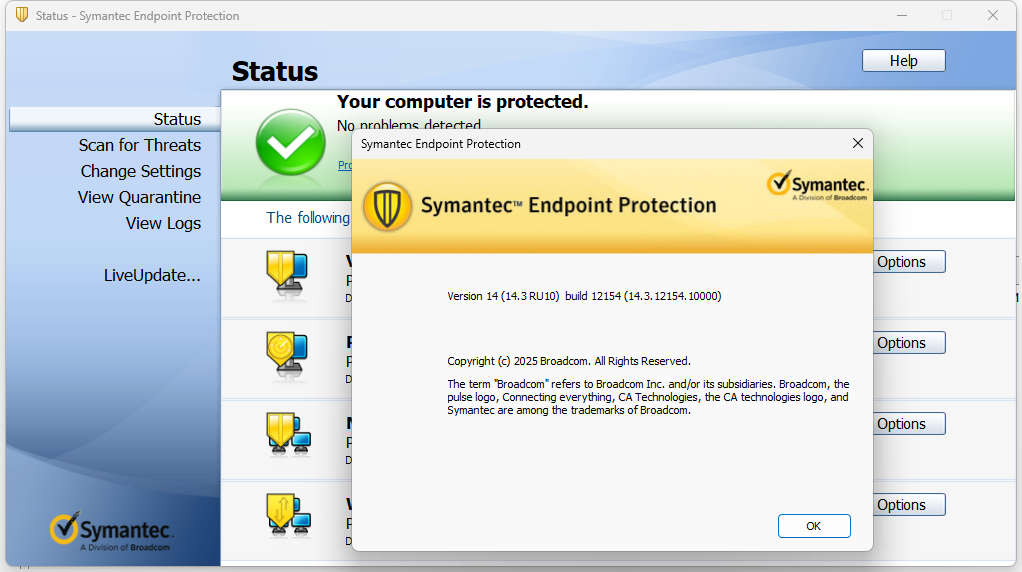Open View Logs in the sidebar
This screenshot has height=572, width=1022.
point(163,223)
